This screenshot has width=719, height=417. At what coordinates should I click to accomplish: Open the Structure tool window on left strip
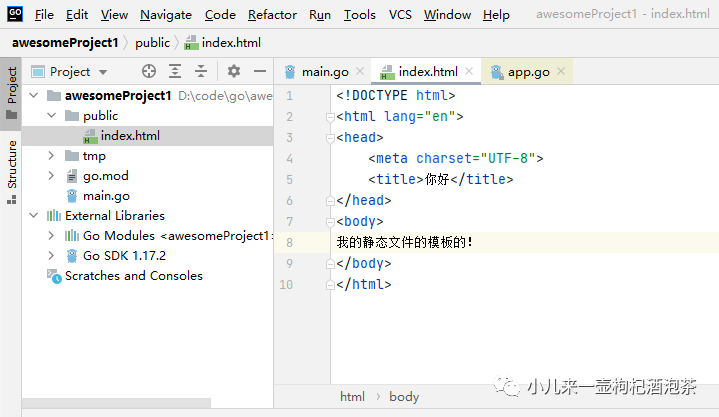(x=12, y=170)
